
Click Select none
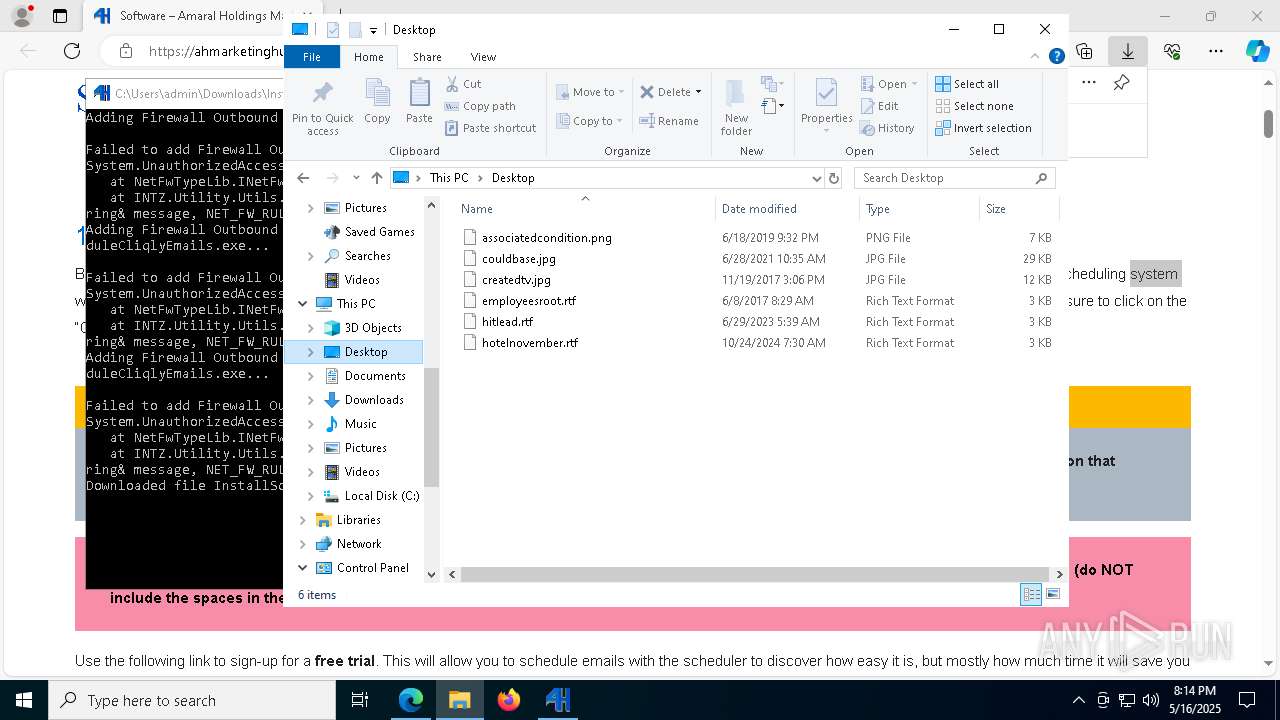(x=974, y=106)
